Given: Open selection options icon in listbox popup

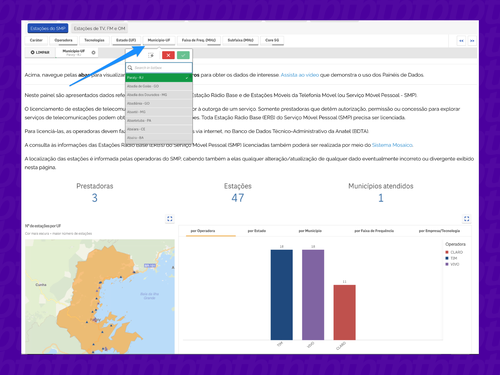Looking at the screenshot, I should (151, 55).
